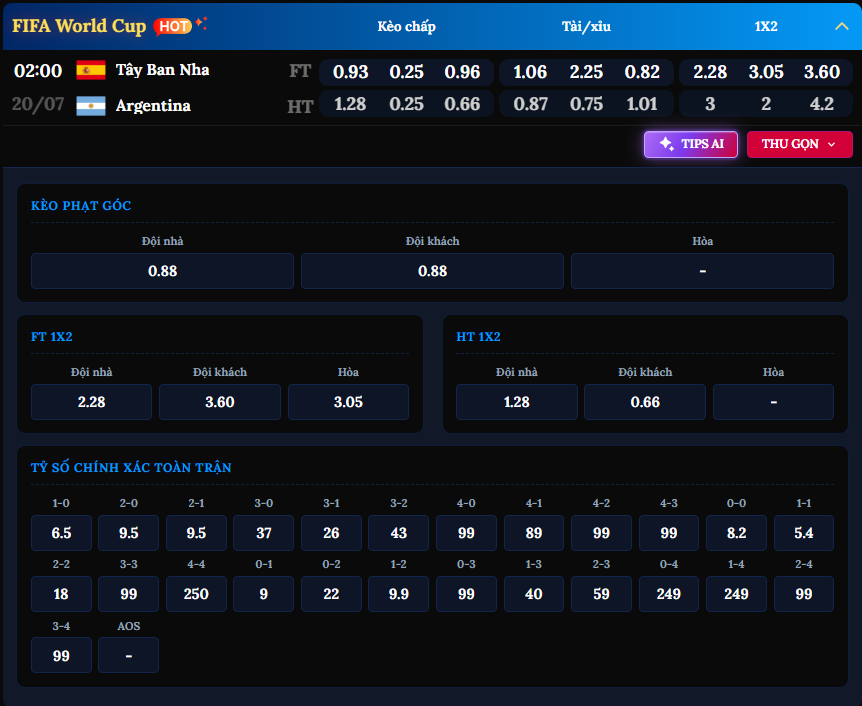Image resolution: width=862 pixels, height=706 pixels.
Task: Bet correct score 0-2 at 22
Action: 331,594
